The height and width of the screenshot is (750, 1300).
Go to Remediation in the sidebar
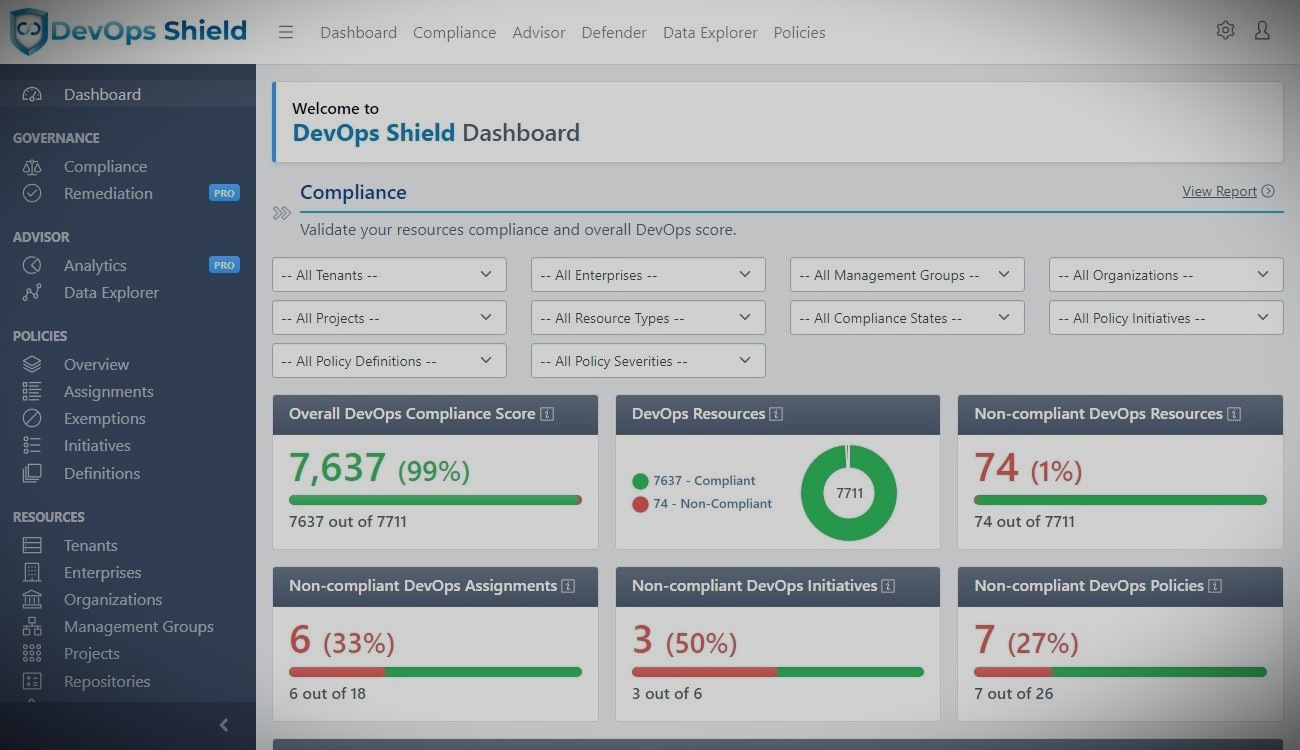[108, 194]
